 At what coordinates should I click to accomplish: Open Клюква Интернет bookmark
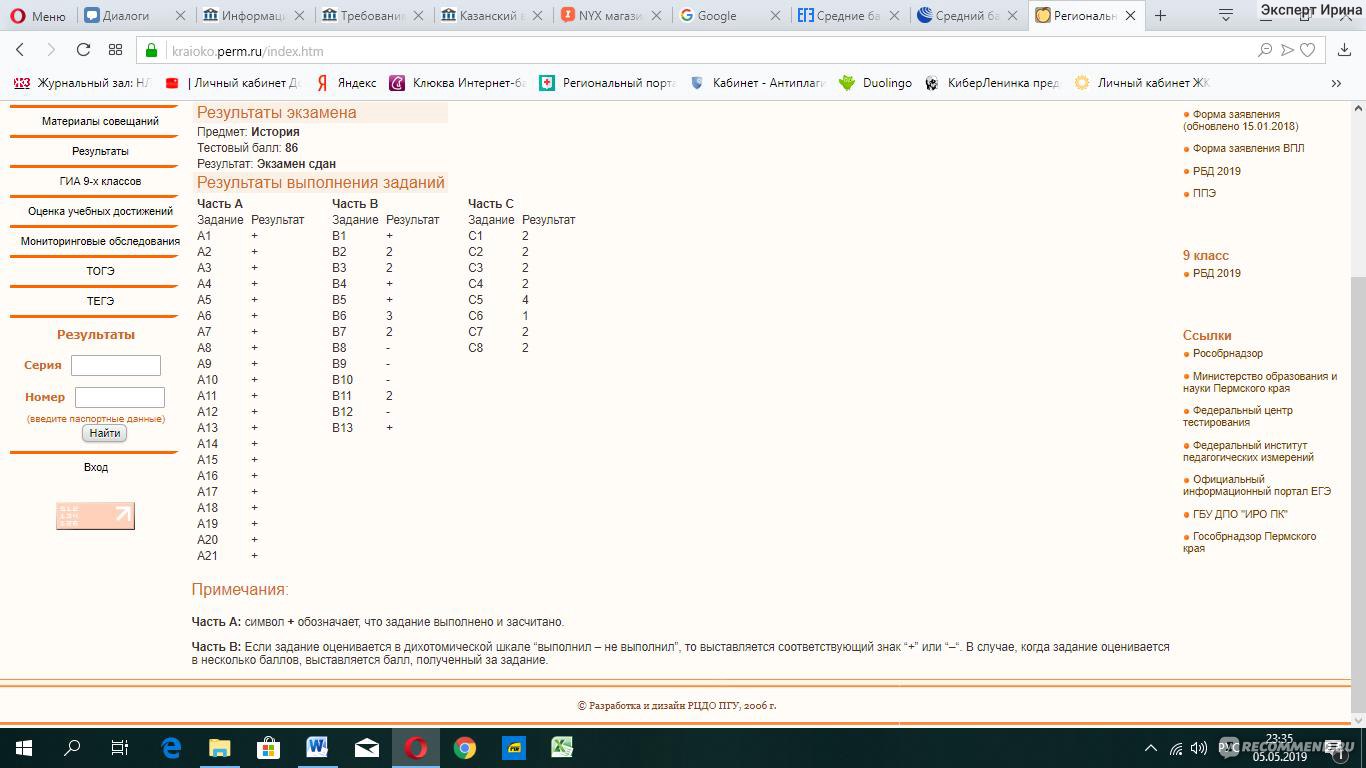pos(458,83)
